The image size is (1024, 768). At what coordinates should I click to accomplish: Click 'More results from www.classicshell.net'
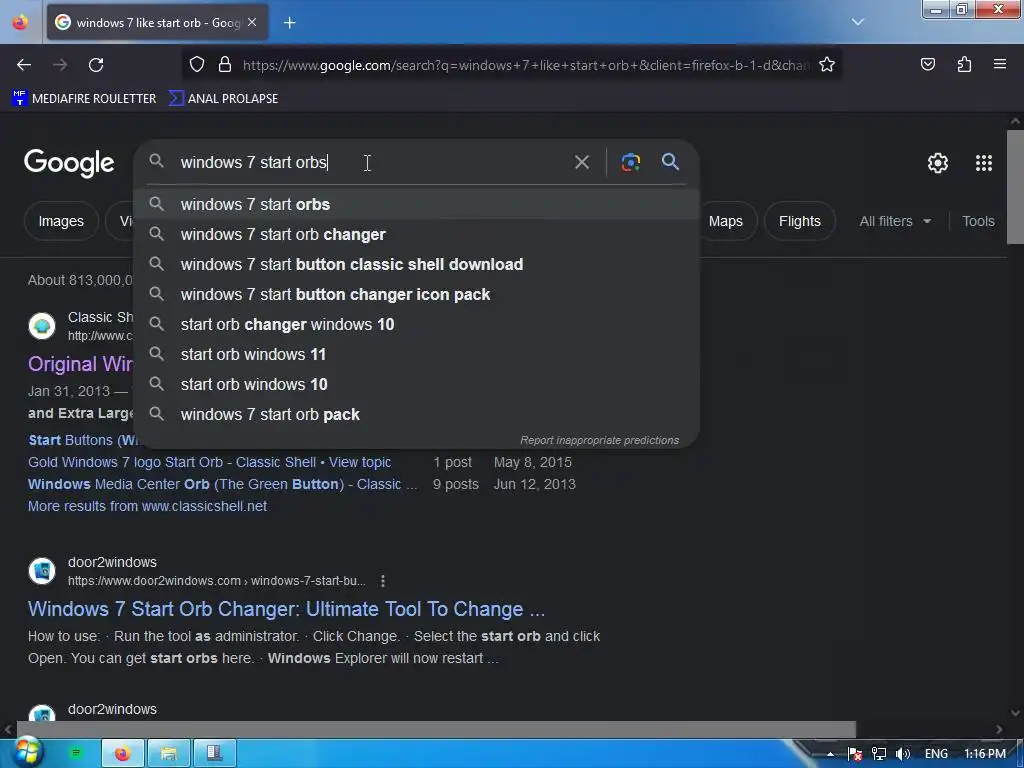click(147, 506)
